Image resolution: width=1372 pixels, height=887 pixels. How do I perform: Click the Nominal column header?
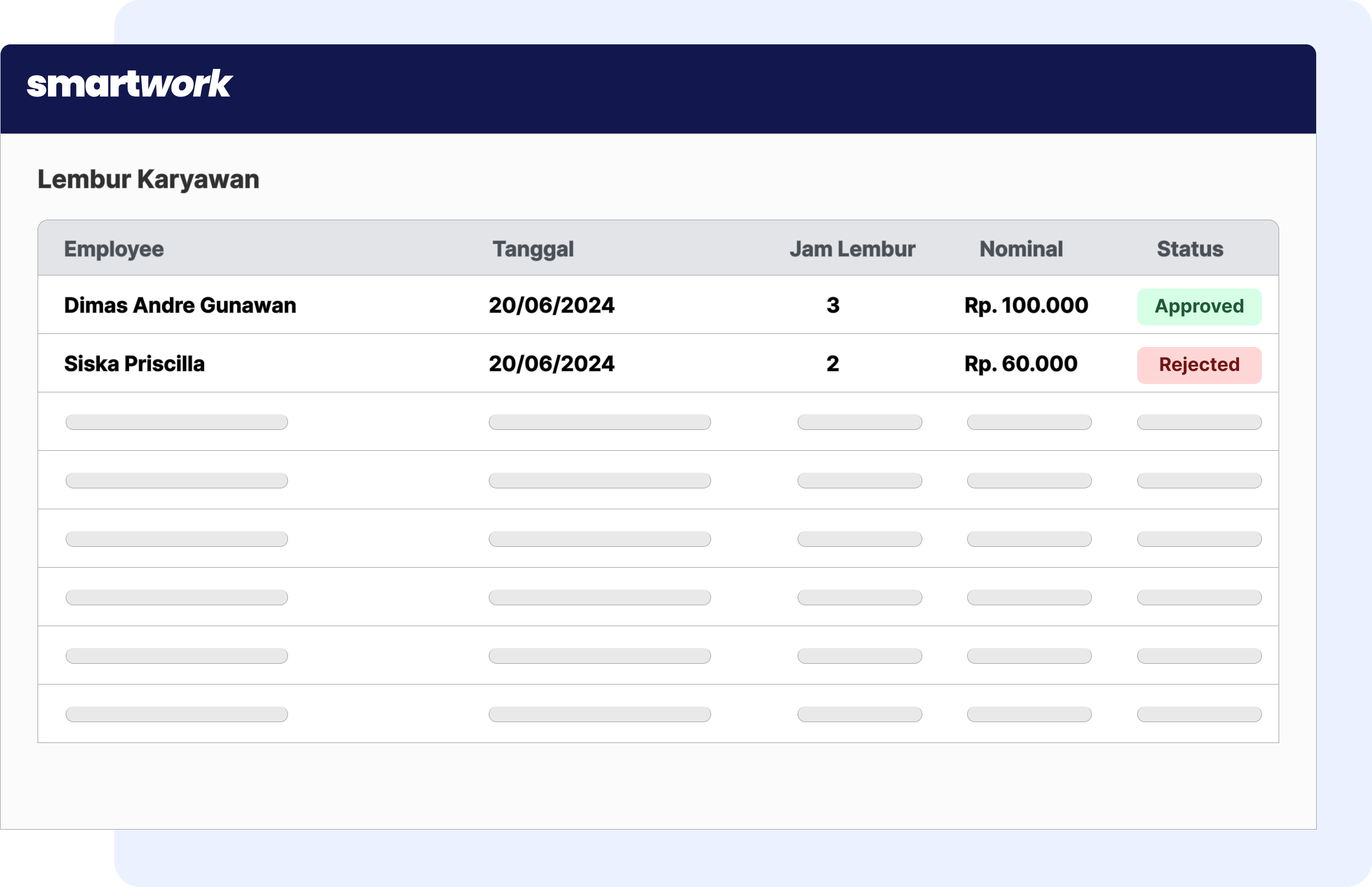(x=1021, y=248)
